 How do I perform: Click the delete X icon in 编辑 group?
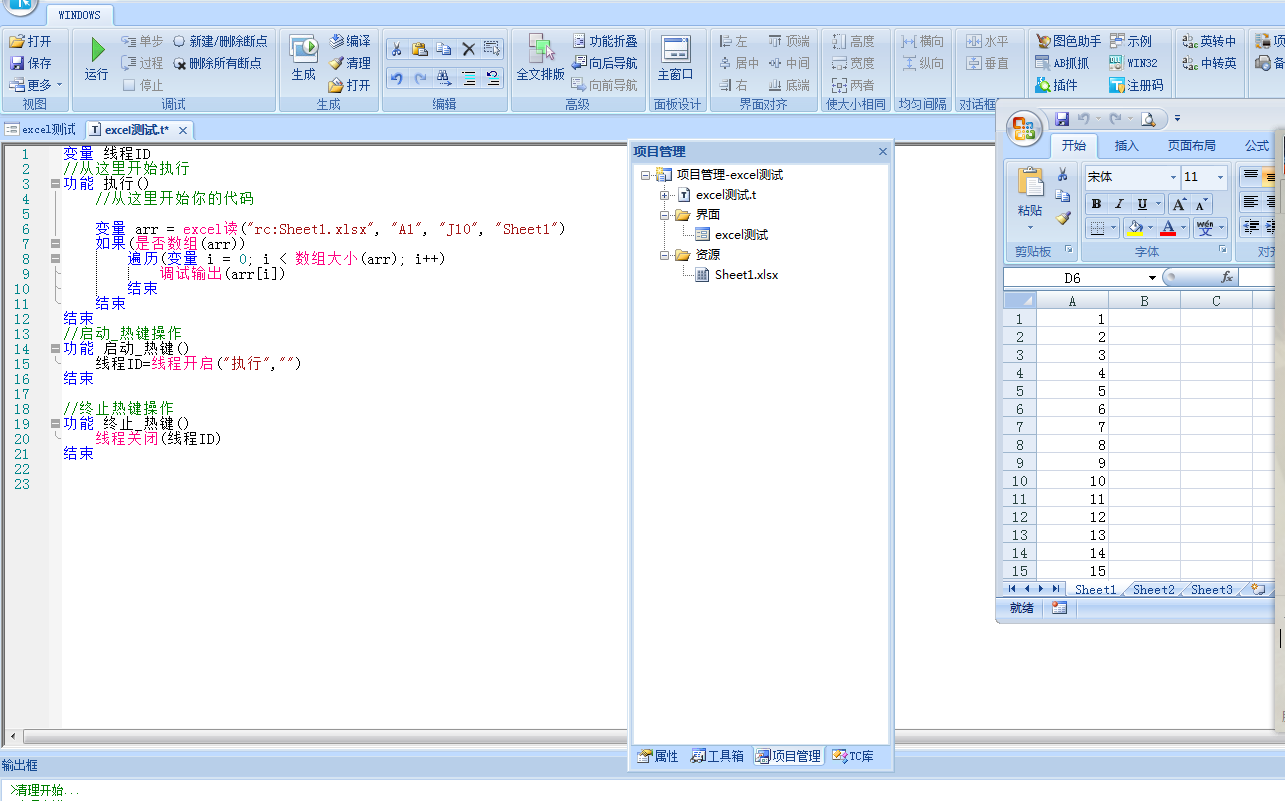468,48
